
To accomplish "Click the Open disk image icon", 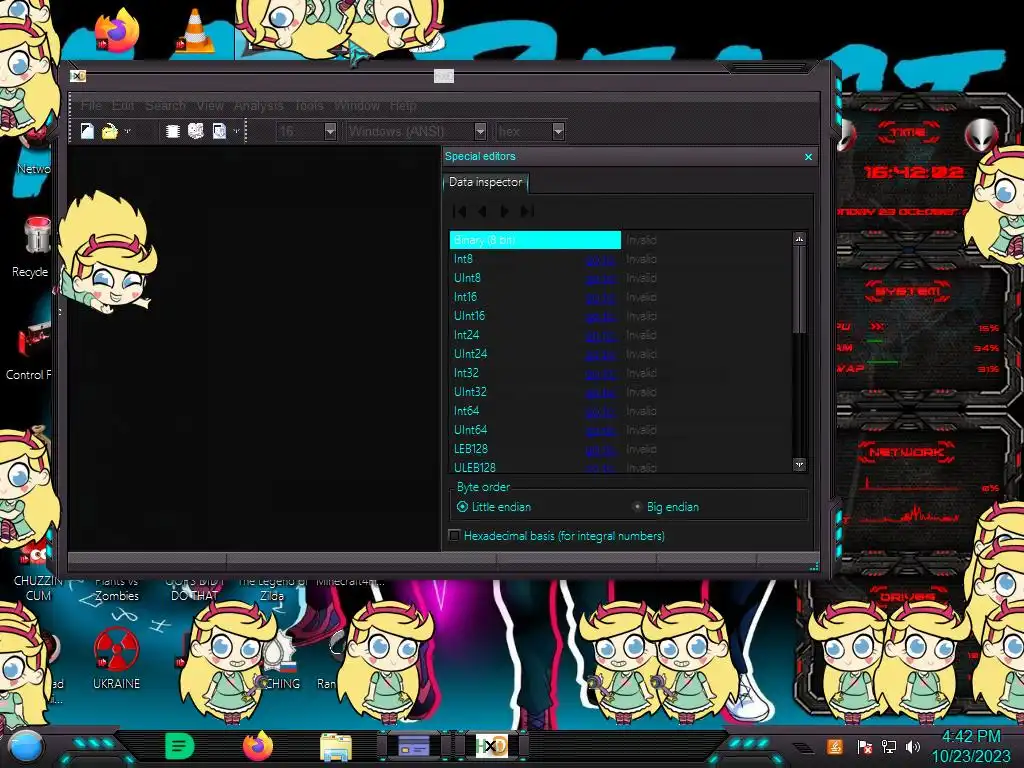I will [219, 131].
